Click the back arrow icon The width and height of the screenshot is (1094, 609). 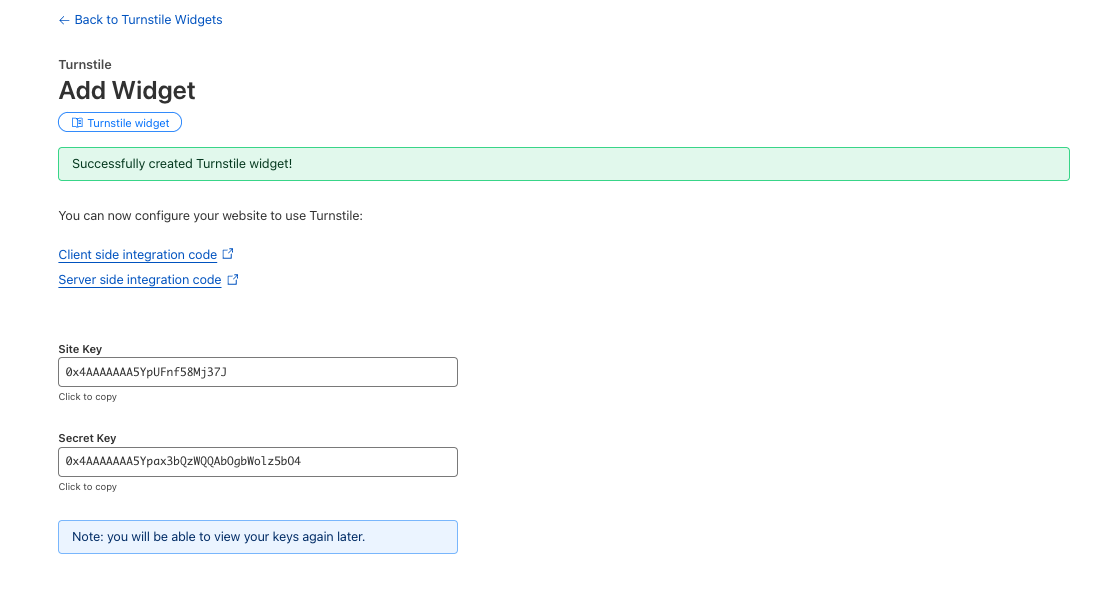[x=64, y=20]
